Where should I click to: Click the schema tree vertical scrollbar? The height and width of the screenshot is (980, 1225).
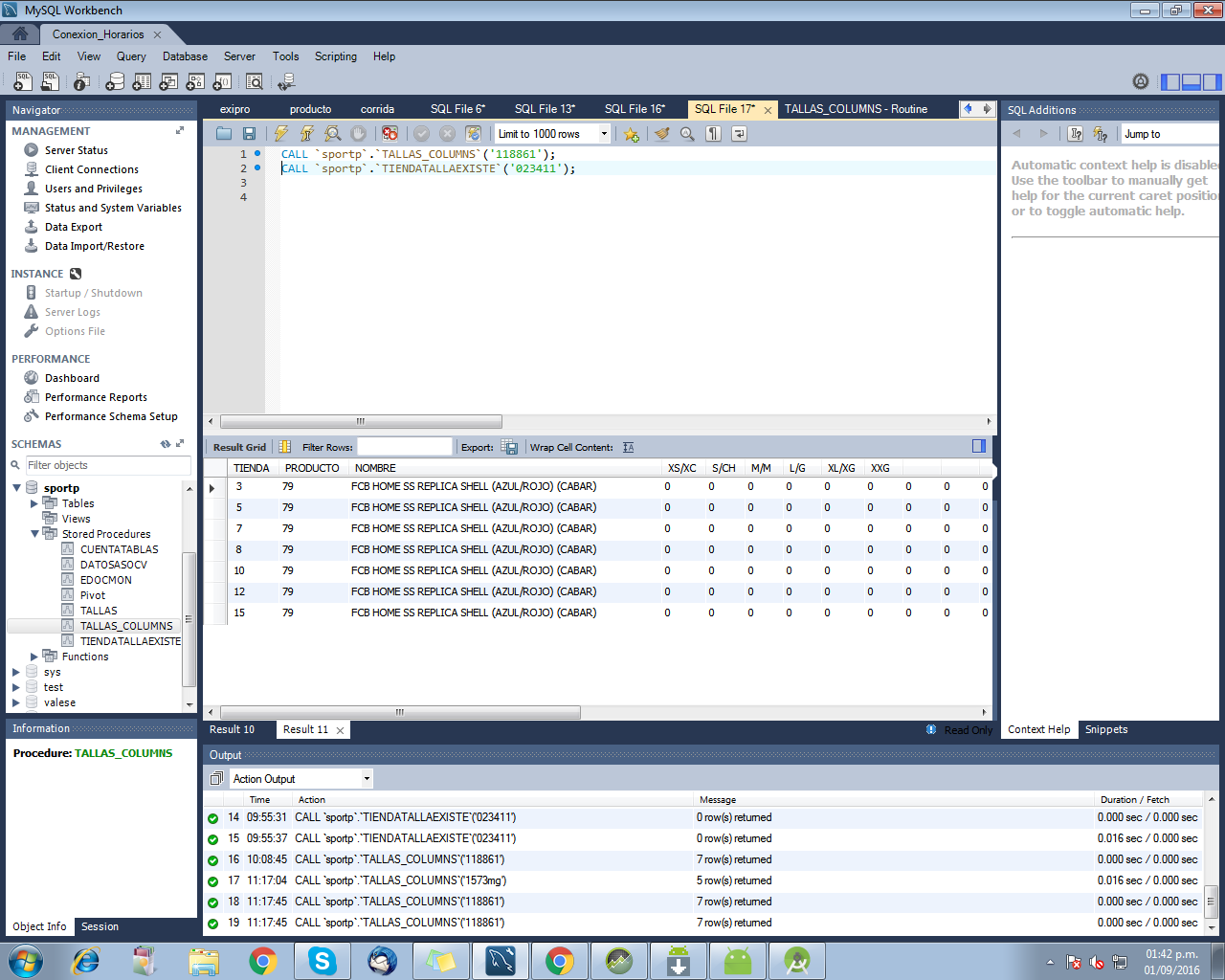click(x=189, y=619)
